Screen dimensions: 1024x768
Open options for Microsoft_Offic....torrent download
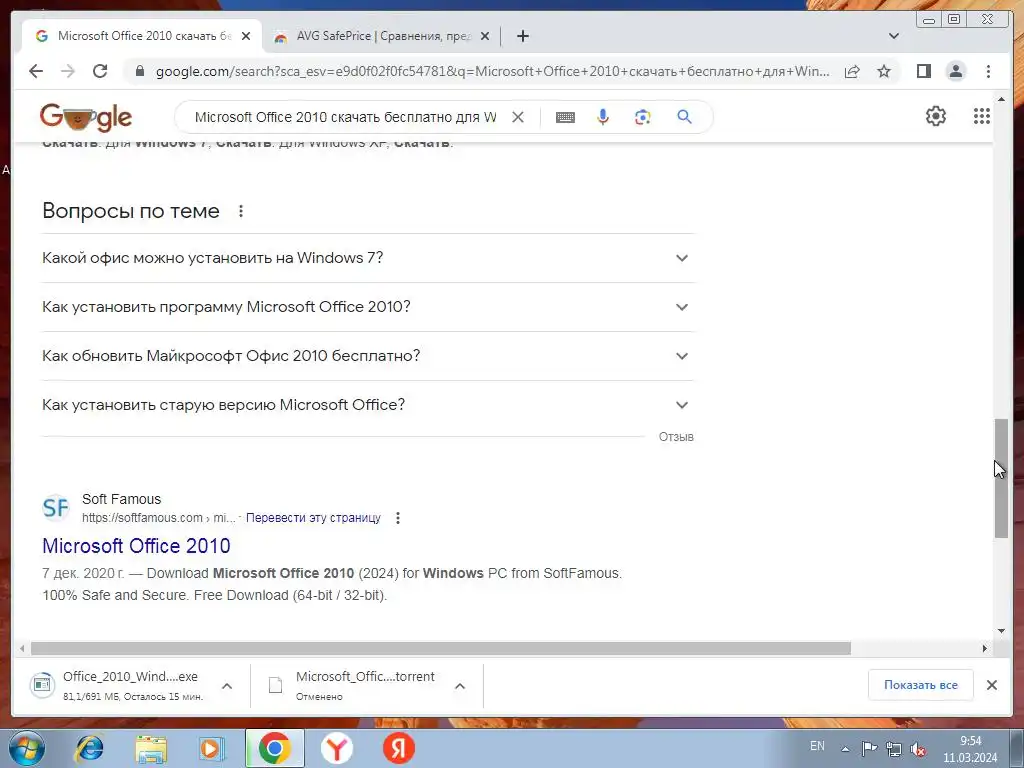(x=460, y=686)
